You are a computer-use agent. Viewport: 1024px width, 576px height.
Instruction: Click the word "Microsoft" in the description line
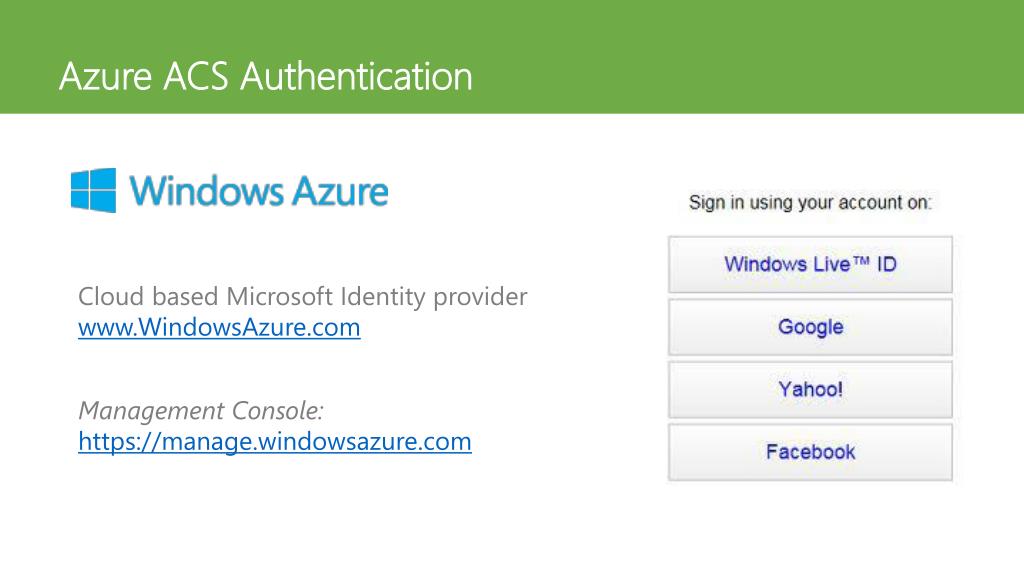pos(280,297)
